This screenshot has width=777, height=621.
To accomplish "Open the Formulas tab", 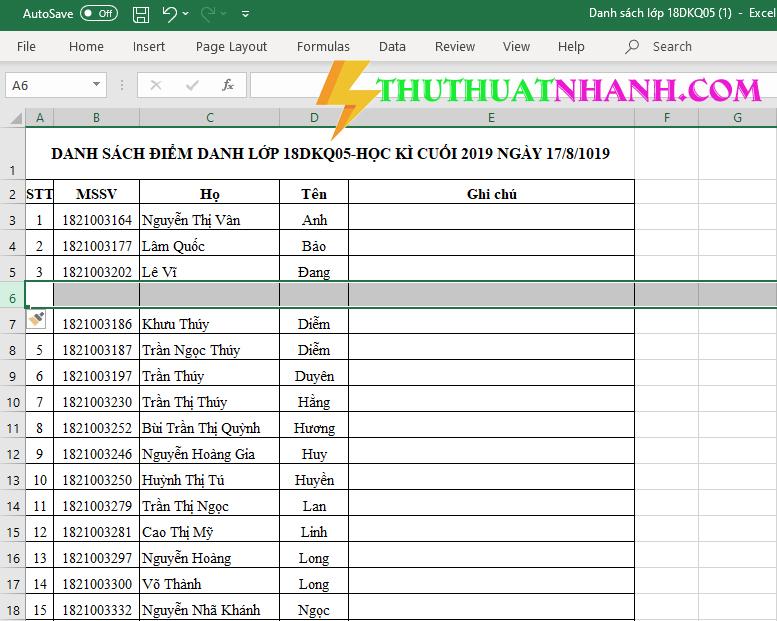I will coord(323,47).
